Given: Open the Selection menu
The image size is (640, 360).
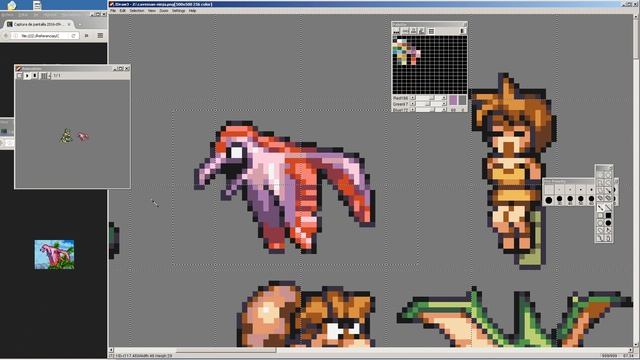Looking at the screenshot, I should click(x=137, y=11).
